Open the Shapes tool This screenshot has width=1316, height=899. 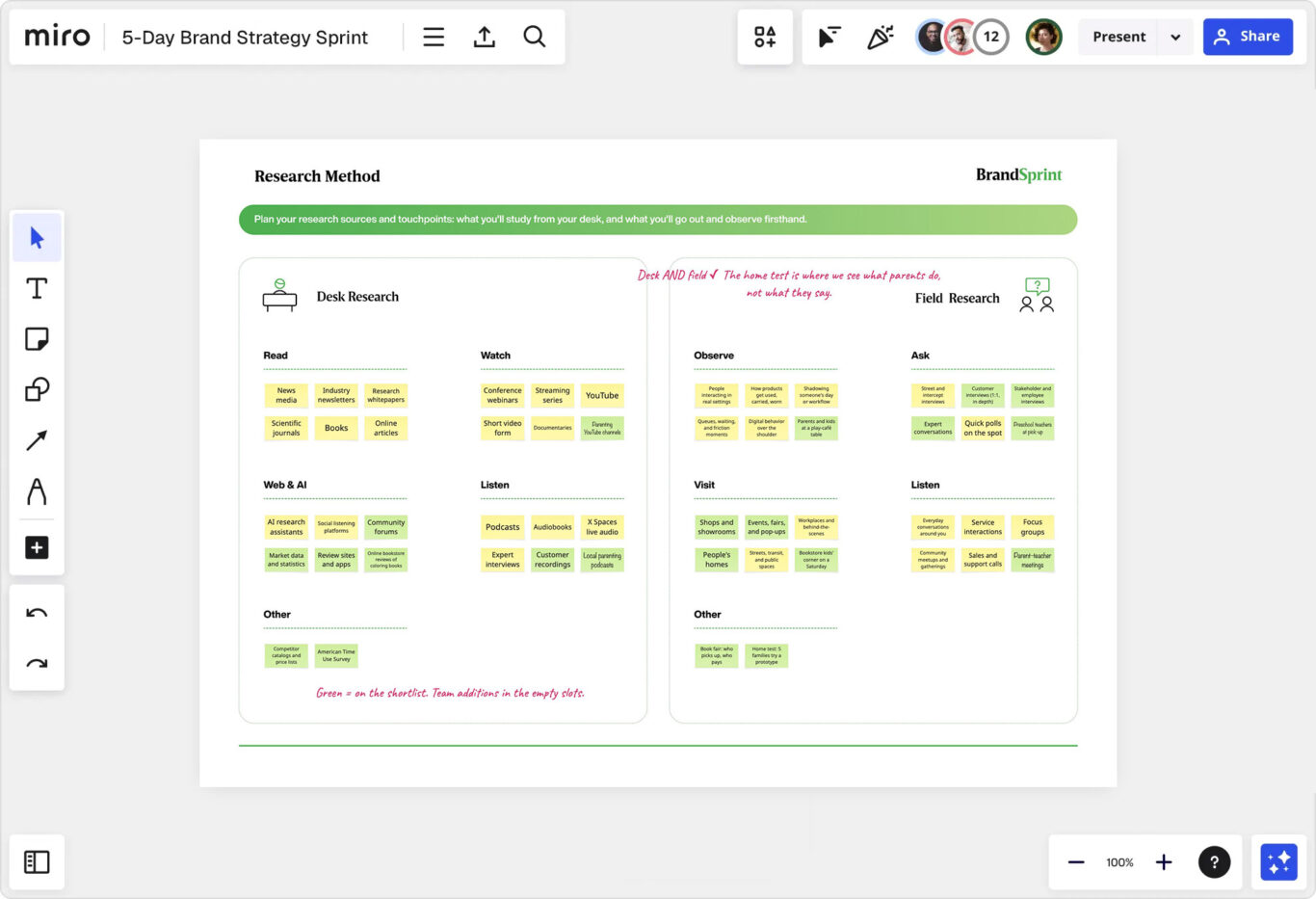click(x=37, y=390)
